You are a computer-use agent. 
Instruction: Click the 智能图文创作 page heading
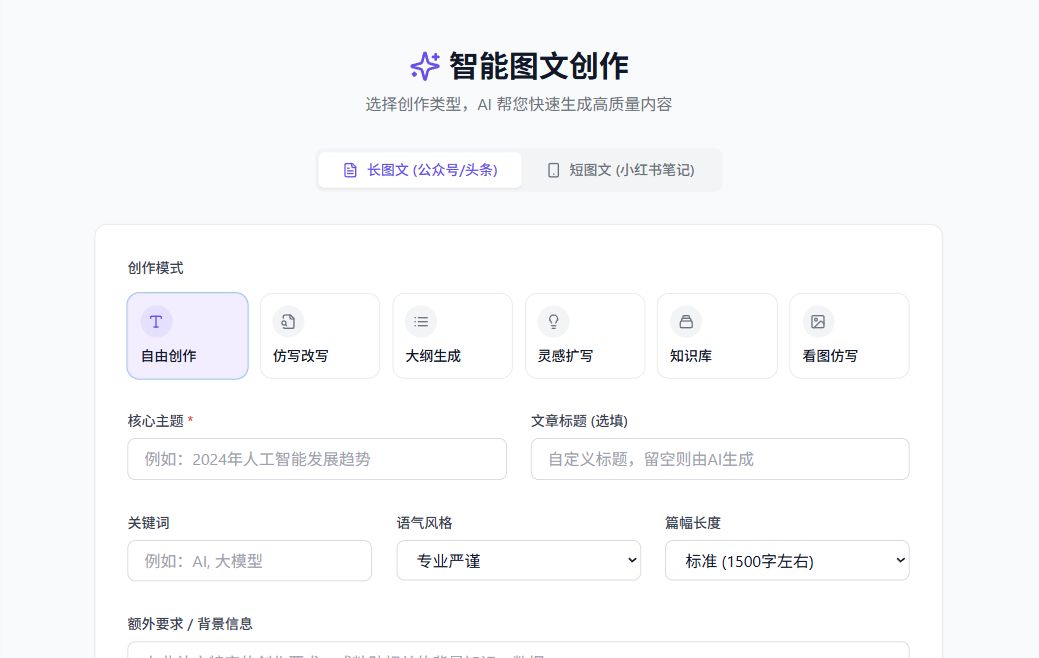pos(539,66)
